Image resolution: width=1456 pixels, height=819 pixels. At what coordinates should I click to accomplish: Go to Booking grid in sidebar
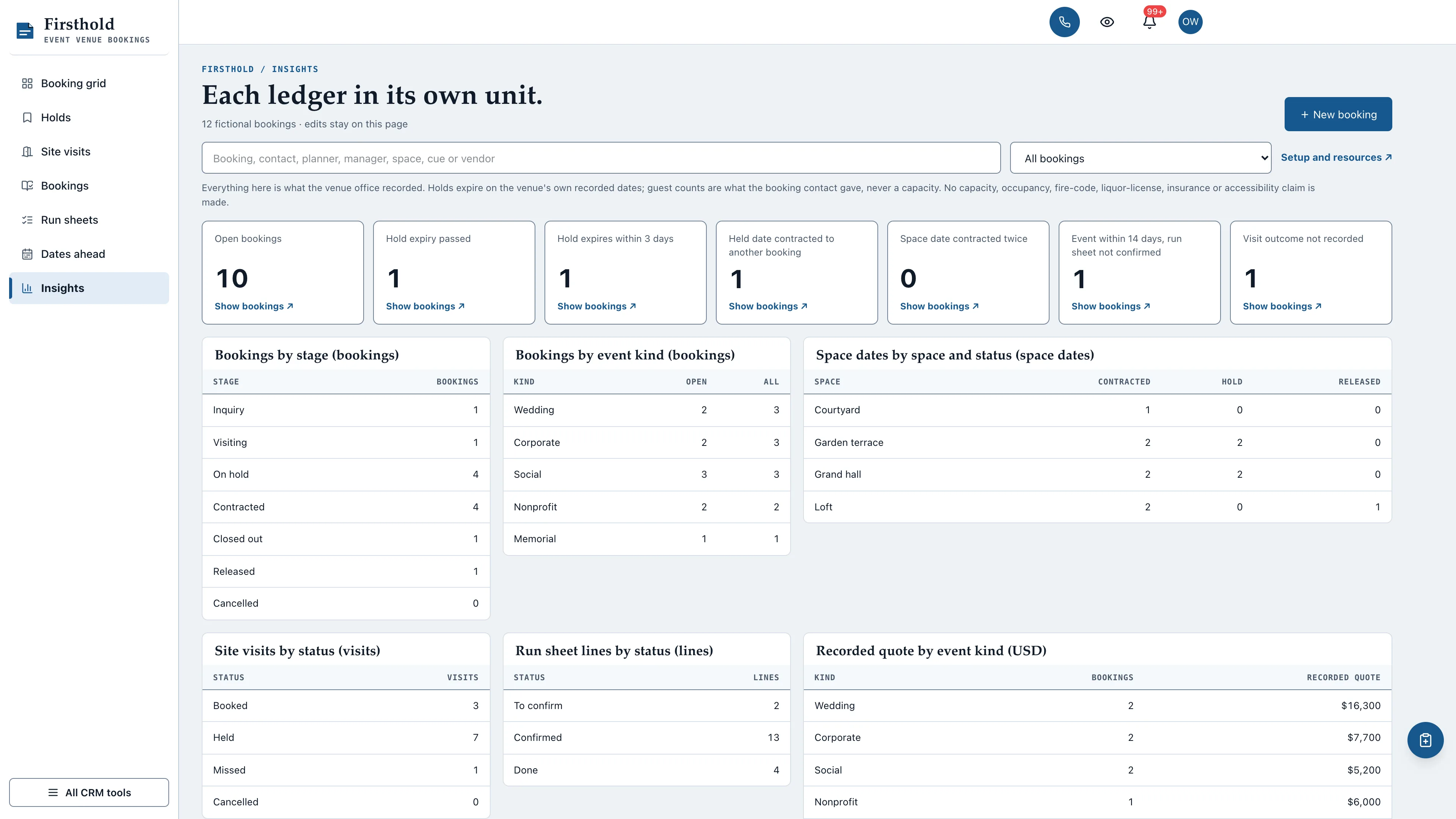click(89, 84)
